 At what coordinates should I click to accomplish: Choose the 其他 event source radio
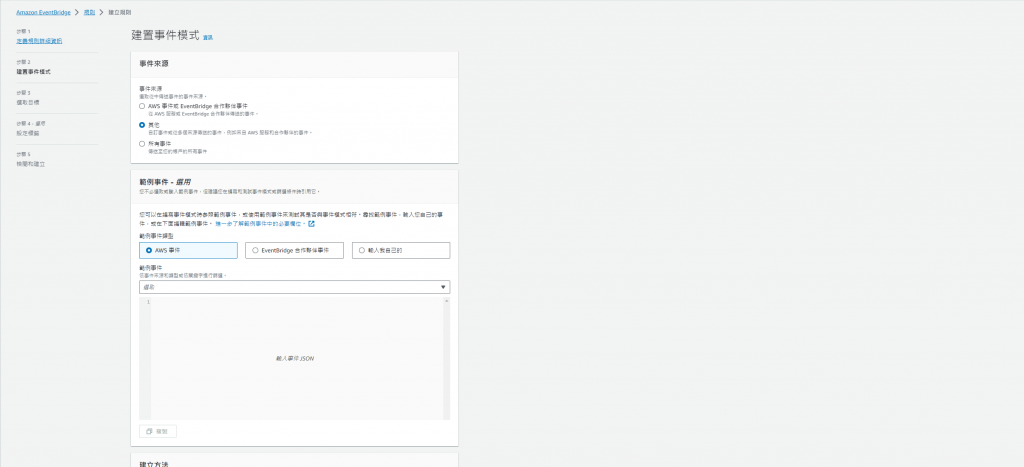[142, 125]
